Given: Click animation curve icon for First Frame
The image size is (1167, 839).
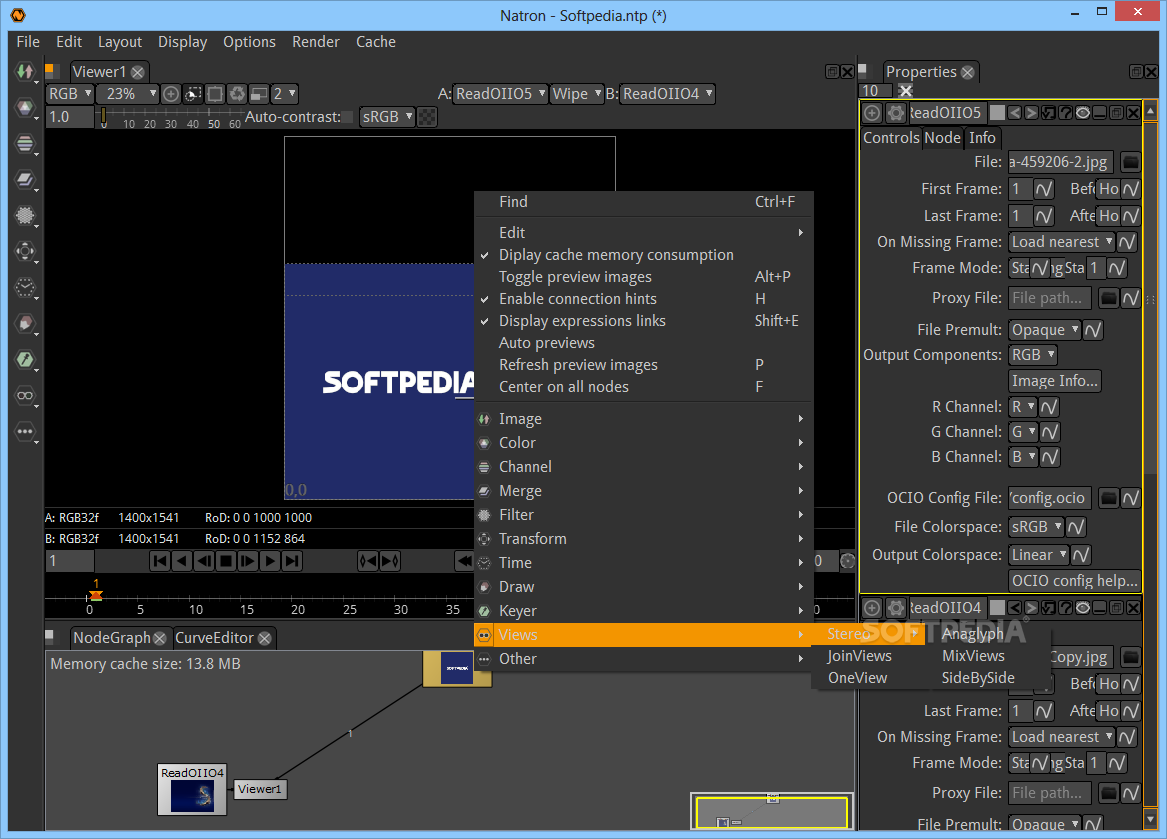Looking at the screenshot, I should point(1043,189).
